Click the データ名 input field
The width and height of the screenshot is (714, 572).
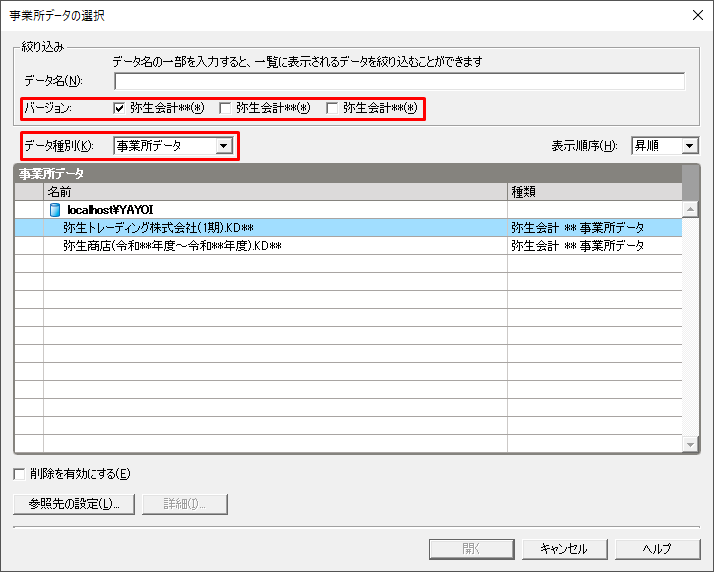pos(399,82)
